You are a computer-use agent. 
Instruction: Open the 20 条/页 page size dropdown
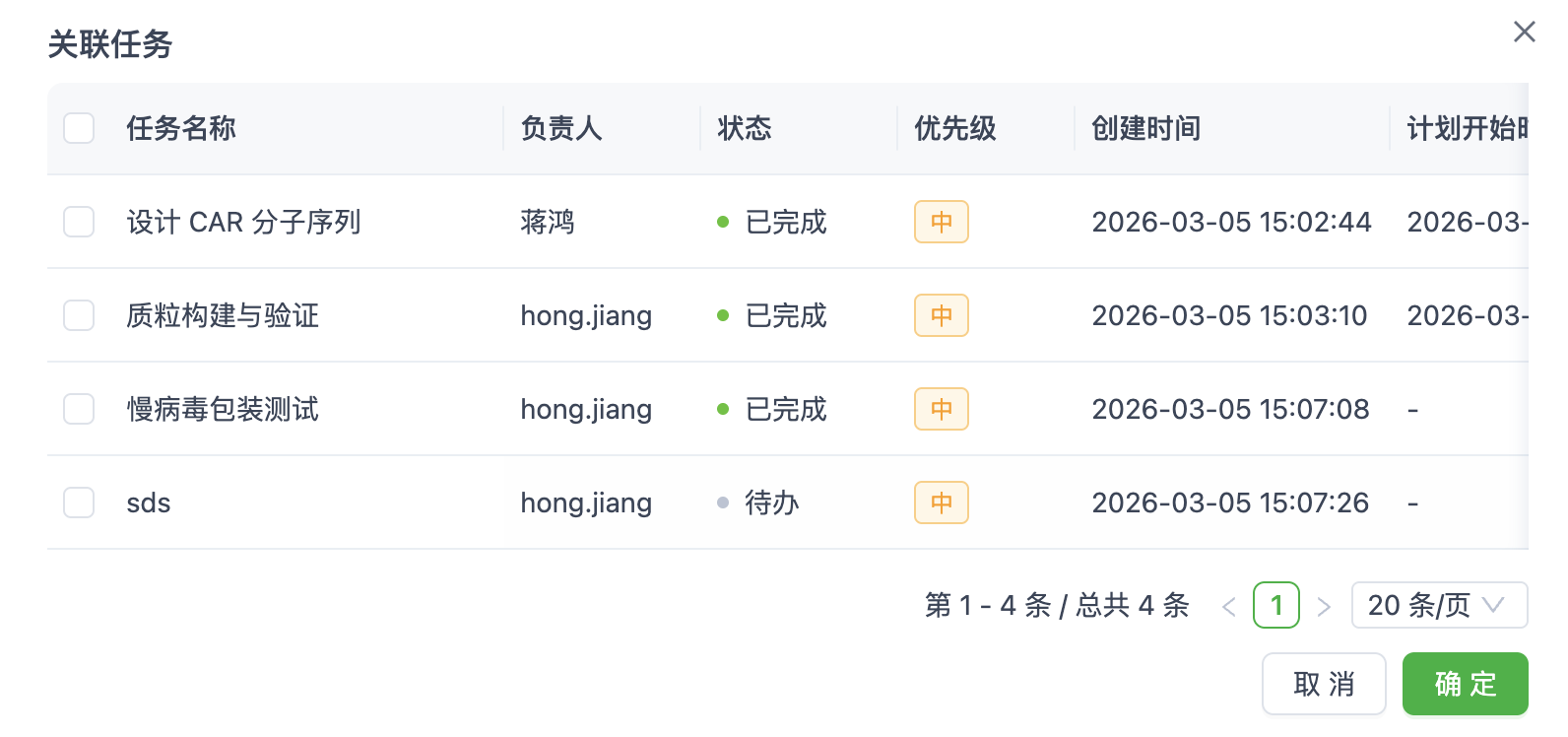pos(1438,605)
